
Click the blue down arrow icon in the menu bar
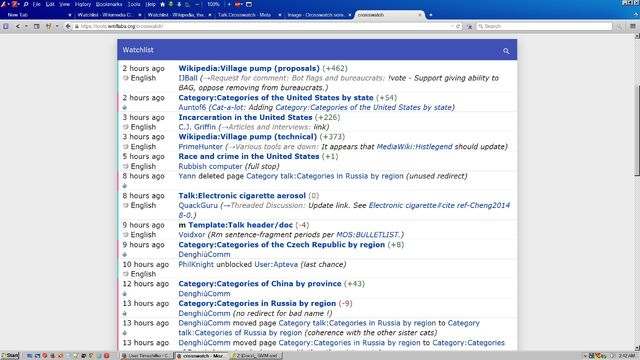click(x=179, y=4)
